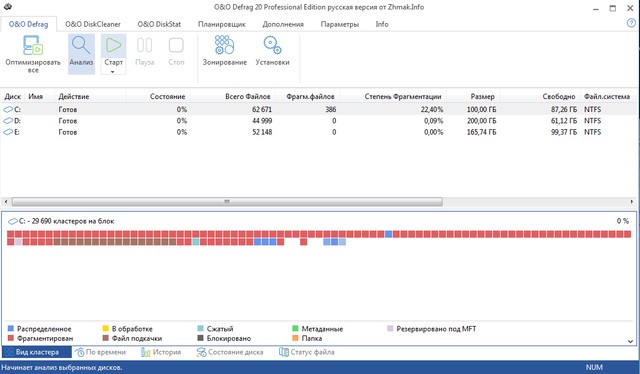Click the Стоп icon
Viewport: 640px width, 374px height.
tap(176, 45)
